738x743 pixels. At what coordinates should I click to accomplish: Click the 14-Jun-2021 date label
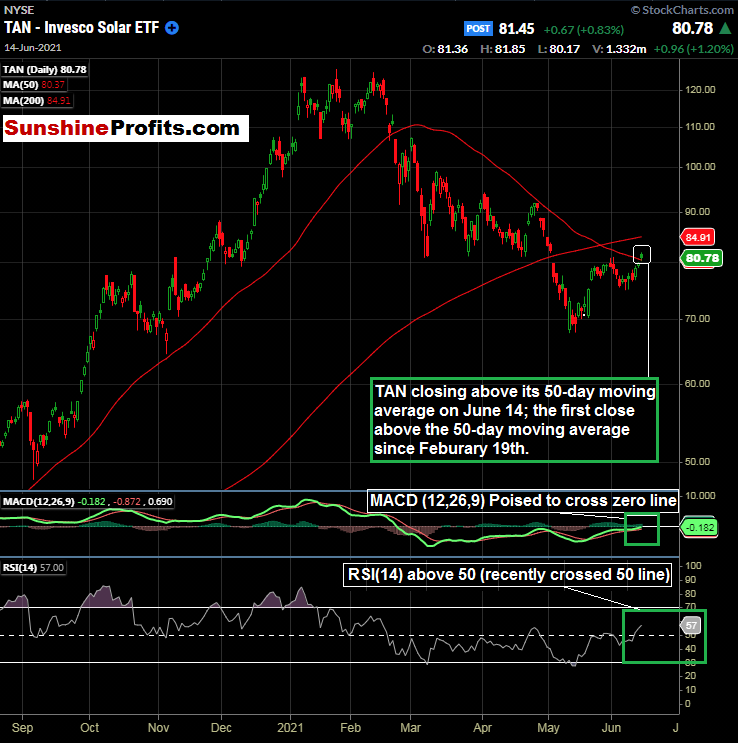pyautogui.click(x=33, y=48)
